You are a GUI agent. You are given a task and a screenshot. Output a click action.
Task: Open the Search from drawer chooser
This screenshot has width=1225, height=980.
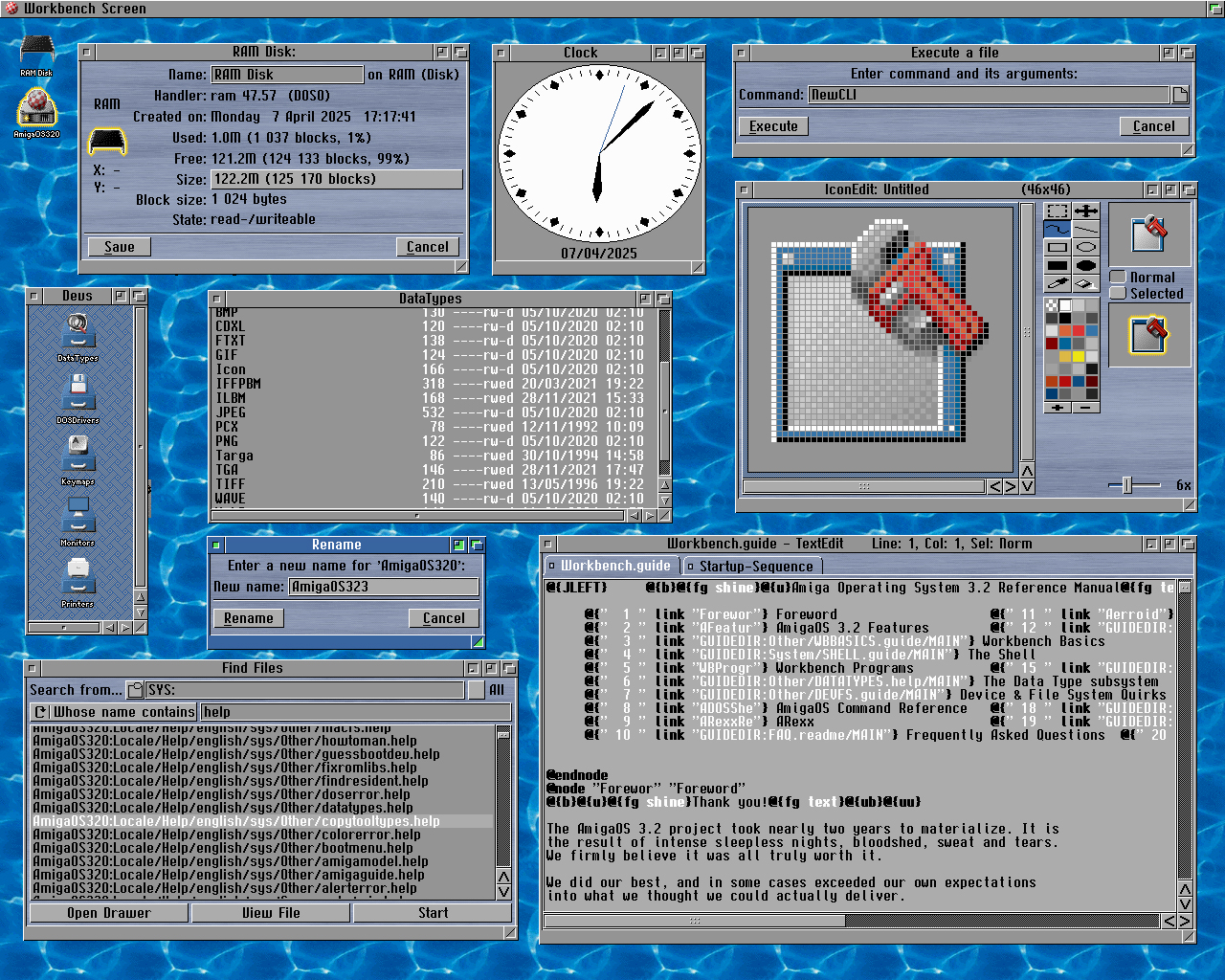point(135,690)
